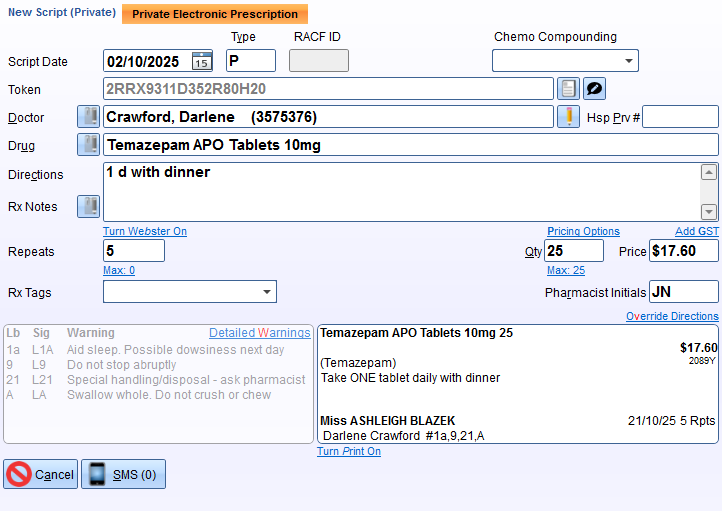The image size is (722, 511).
Task: Toggle Add GST on price
Action: [x=696, y=231]
